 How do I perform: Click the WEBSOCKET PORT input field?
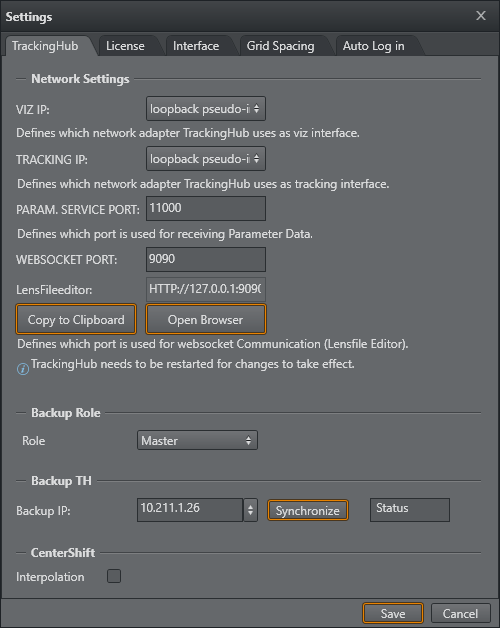[206, 259]
